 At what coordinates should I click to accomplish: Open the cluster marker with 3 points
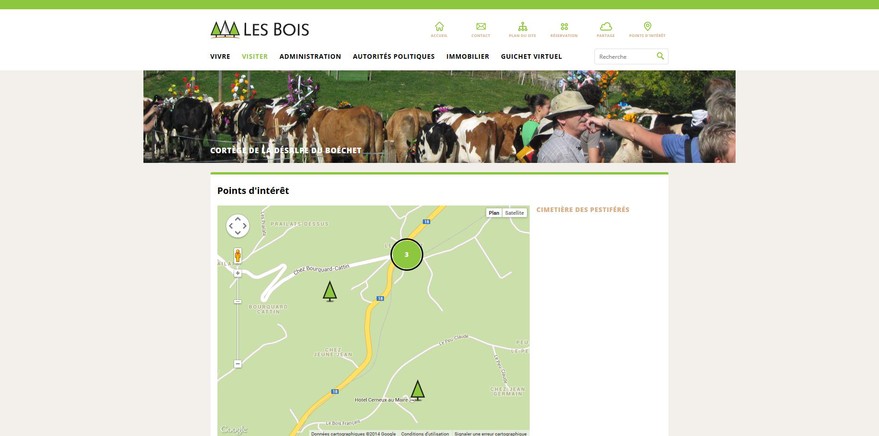[x=406, y=254]
